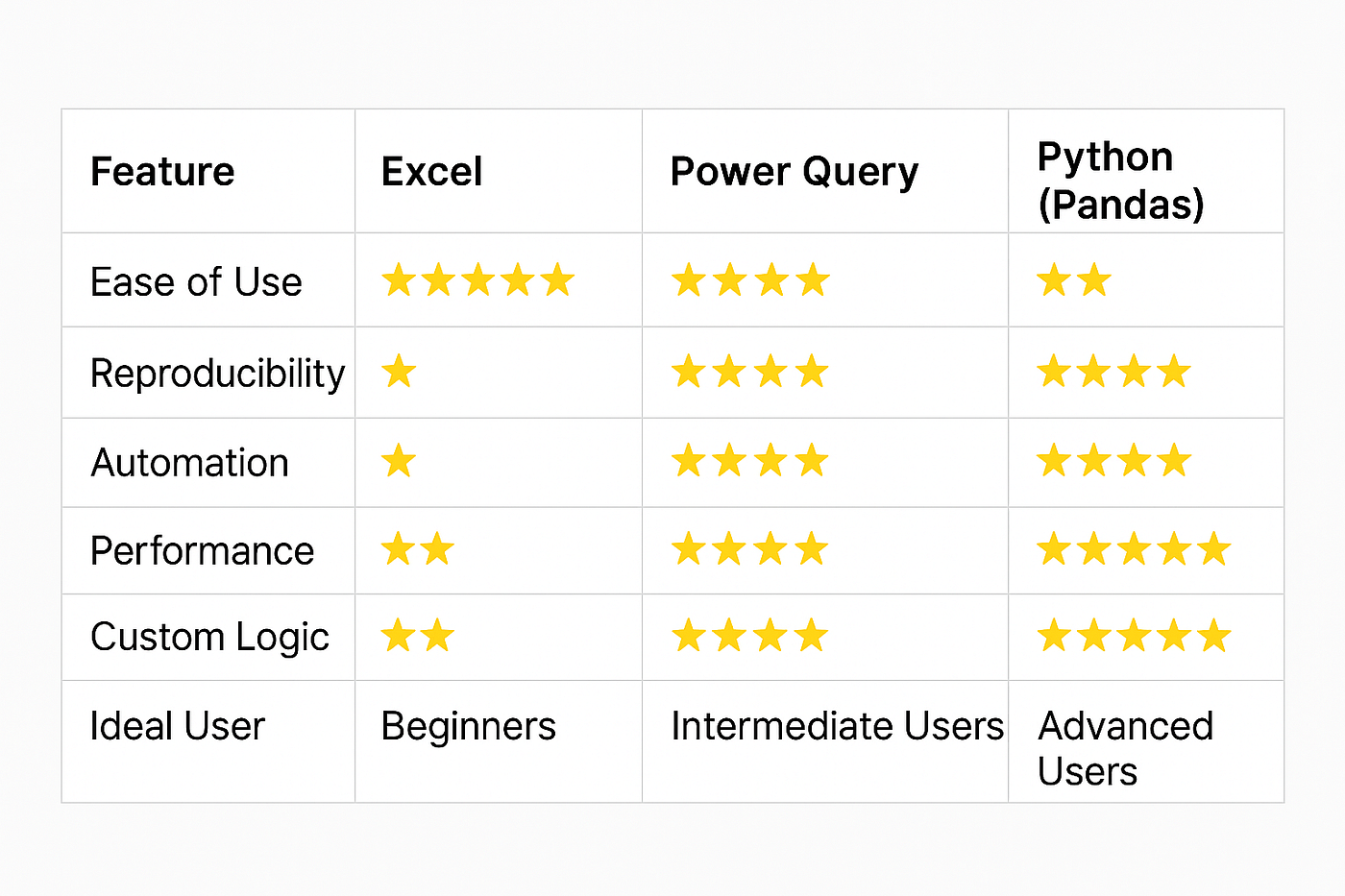Click the Excel single star for Reproducibility
The image size is (1345, 896).
(399, 371)
